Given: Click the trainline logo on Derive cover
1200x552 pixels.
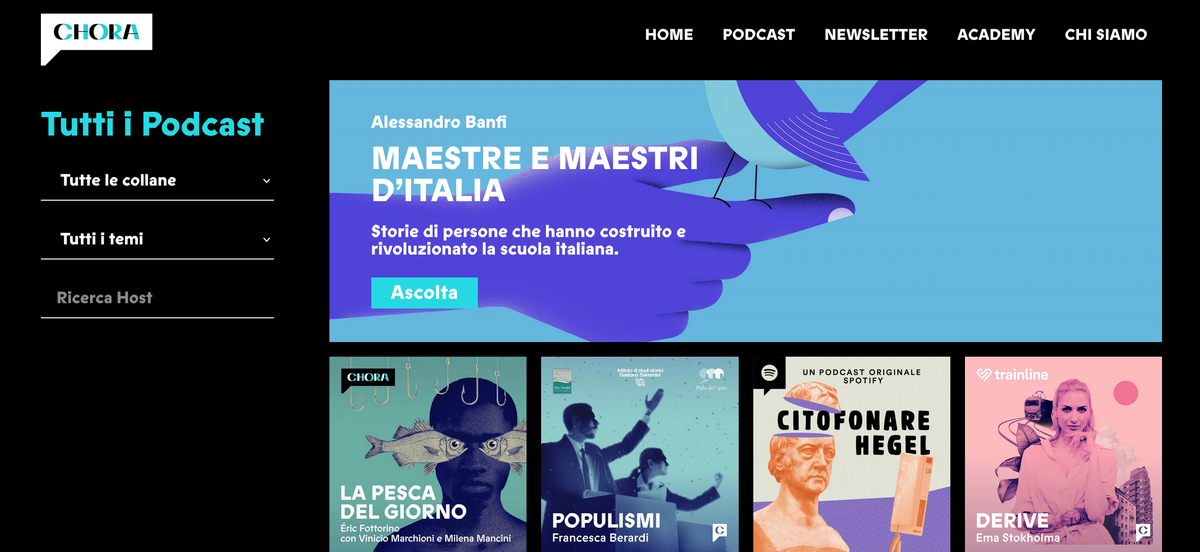Looking at the screenshot, I should 1012,375.
